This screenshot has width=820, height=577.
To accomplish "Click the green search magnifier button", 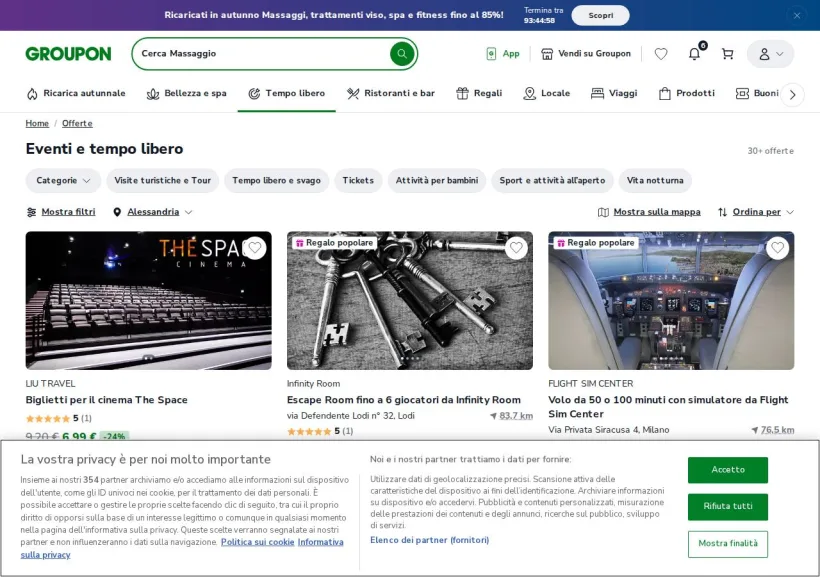I will [402, 53].
